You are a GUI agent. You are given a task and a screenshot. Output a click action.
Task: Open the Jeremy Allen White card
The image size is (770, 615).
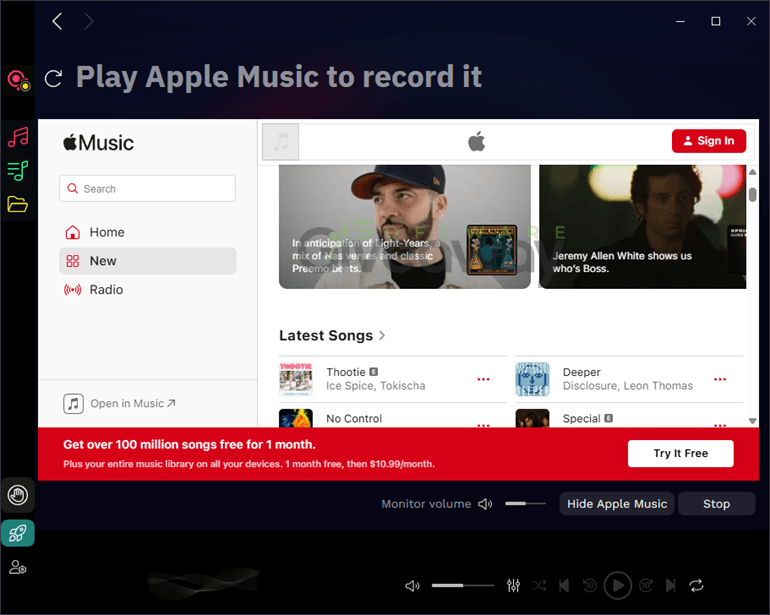[x=642, y=227]
